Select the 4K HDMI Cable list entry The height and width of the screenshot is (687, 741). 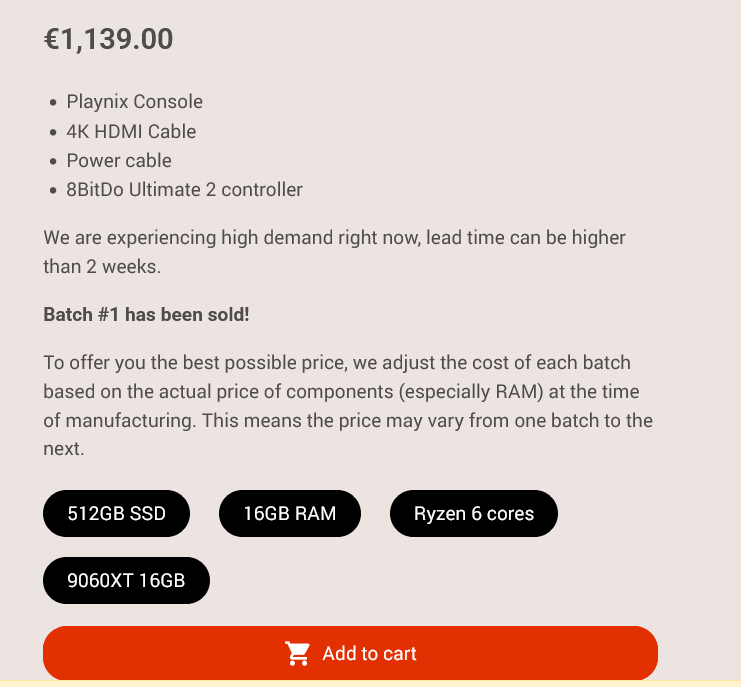pos(131,131)
